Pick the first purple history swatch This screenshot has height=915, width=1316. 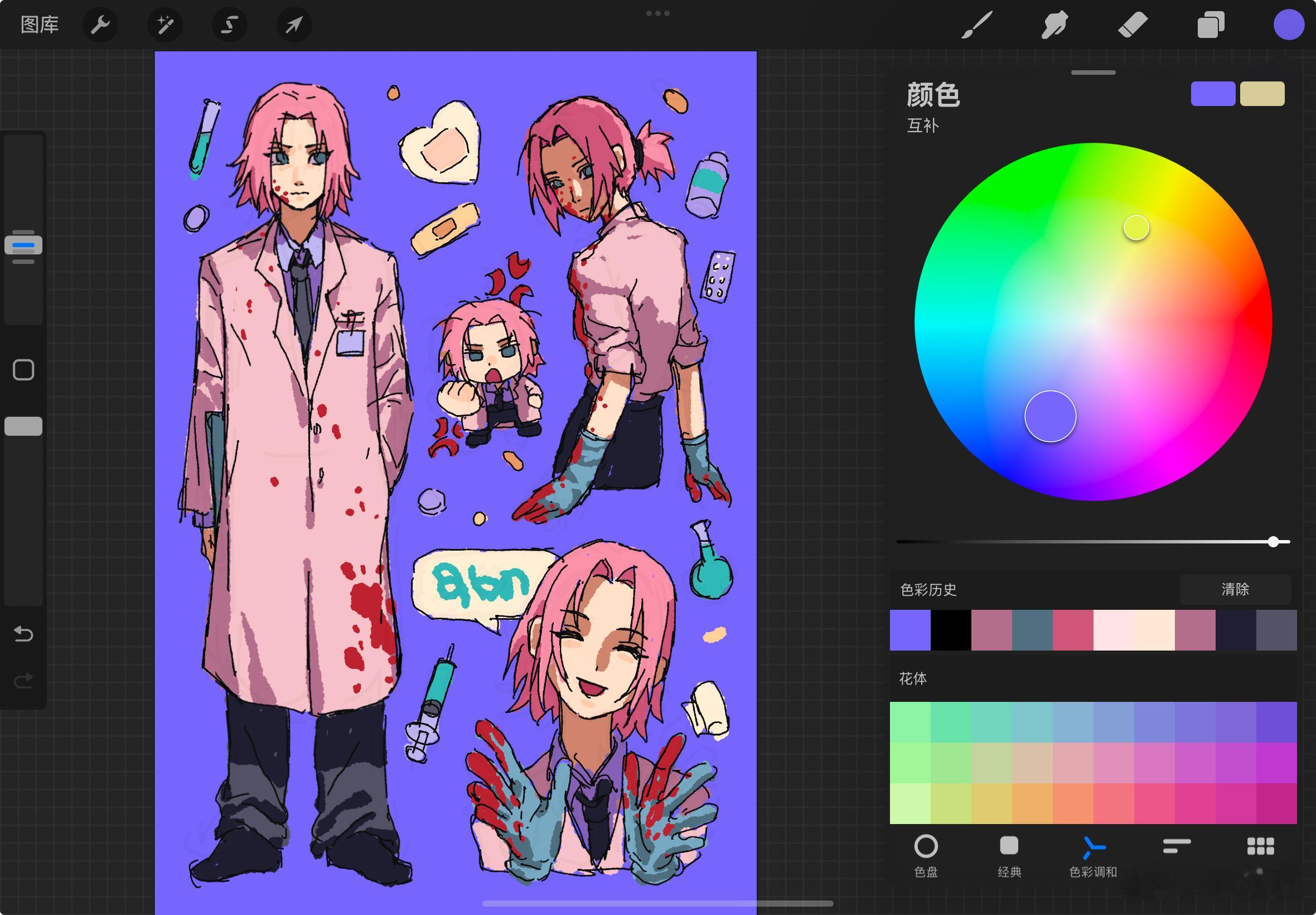[910, 630]
